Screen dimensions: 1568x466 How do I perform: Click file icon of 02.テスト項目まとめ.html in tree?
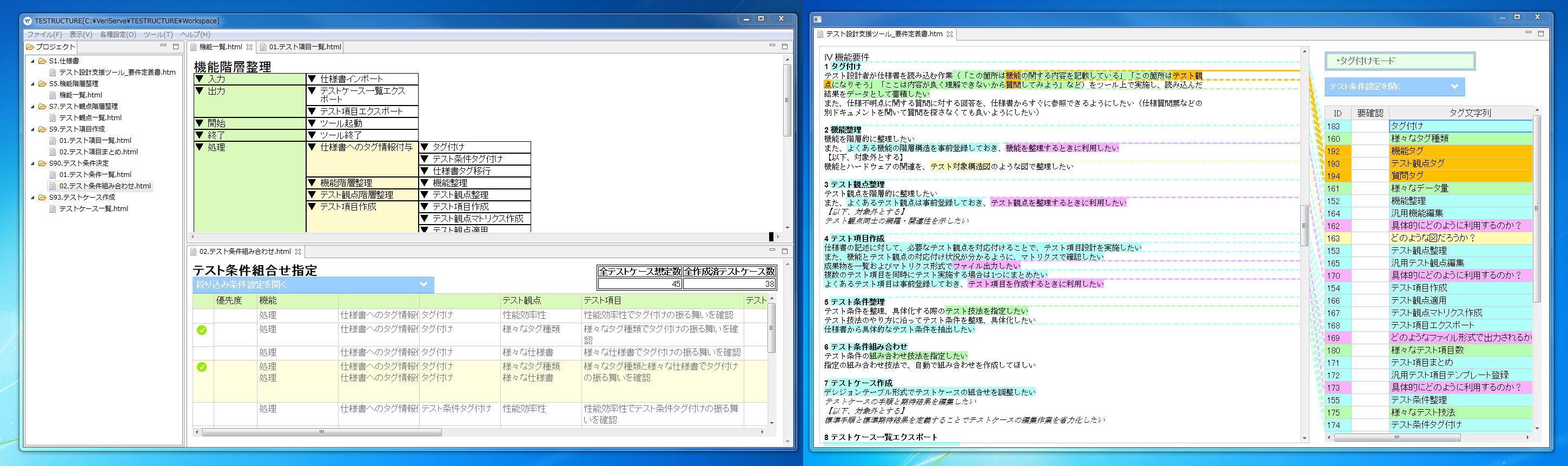(53, 152)
